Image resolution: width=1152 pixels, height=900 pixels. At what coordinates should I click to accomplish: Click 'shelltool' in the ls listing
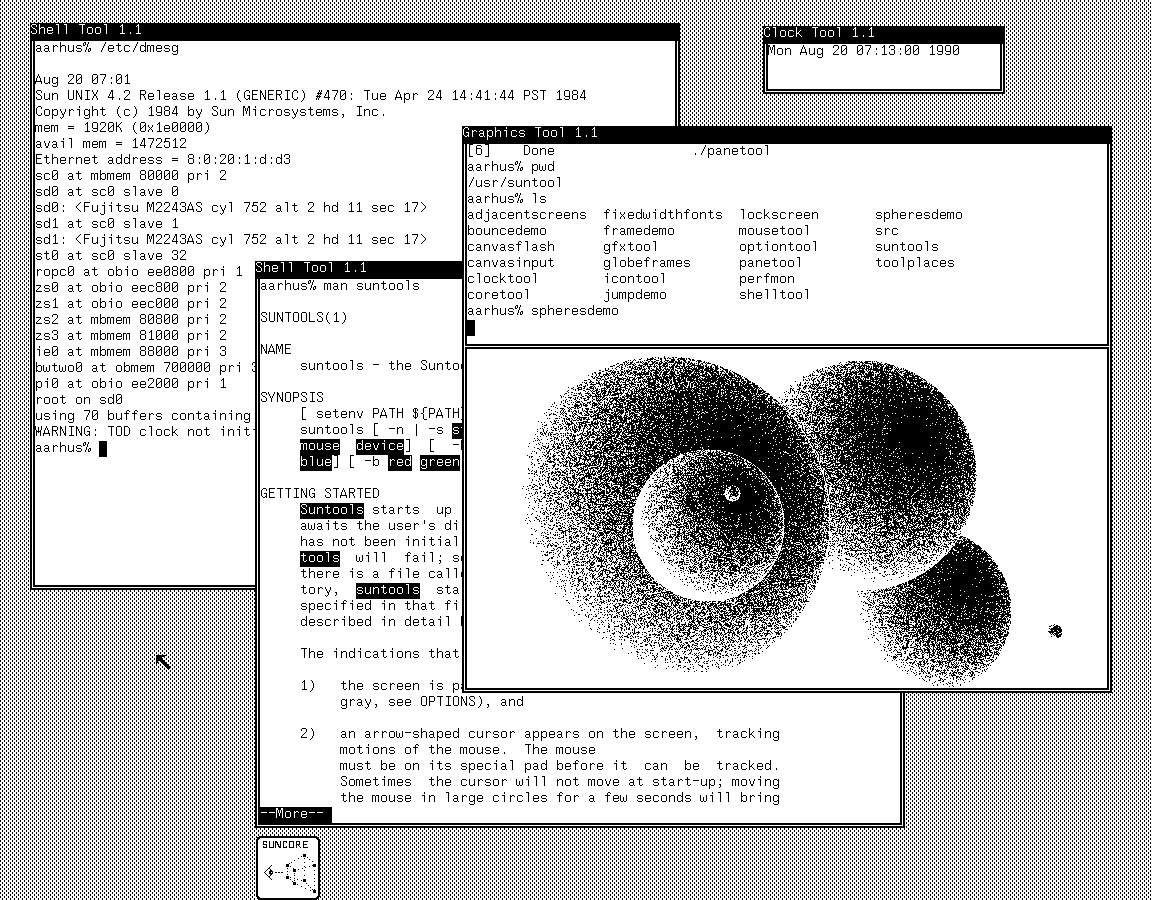774,295
